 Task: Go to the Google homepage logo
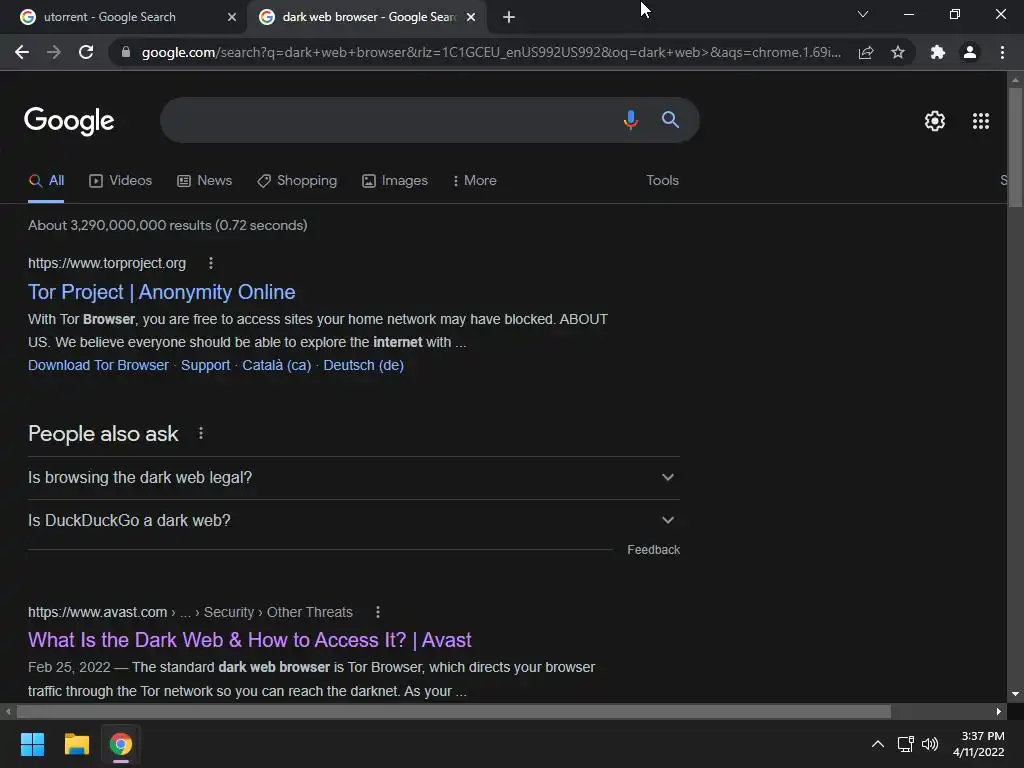click(69, 121)
